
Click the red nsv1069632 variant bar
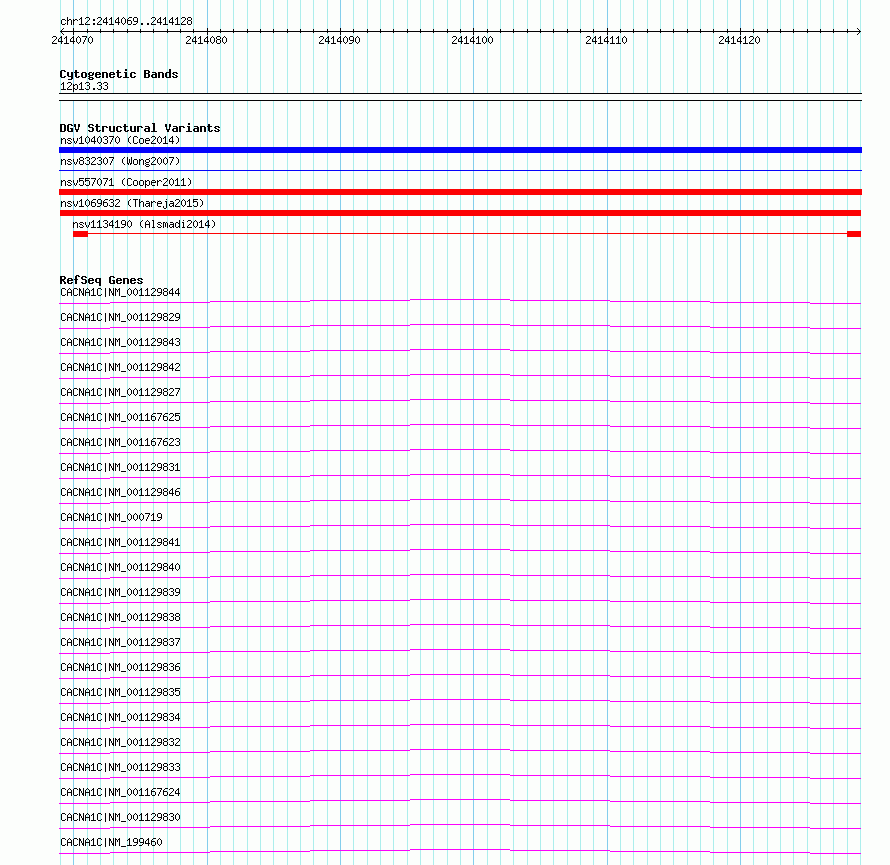coord(460,213)
